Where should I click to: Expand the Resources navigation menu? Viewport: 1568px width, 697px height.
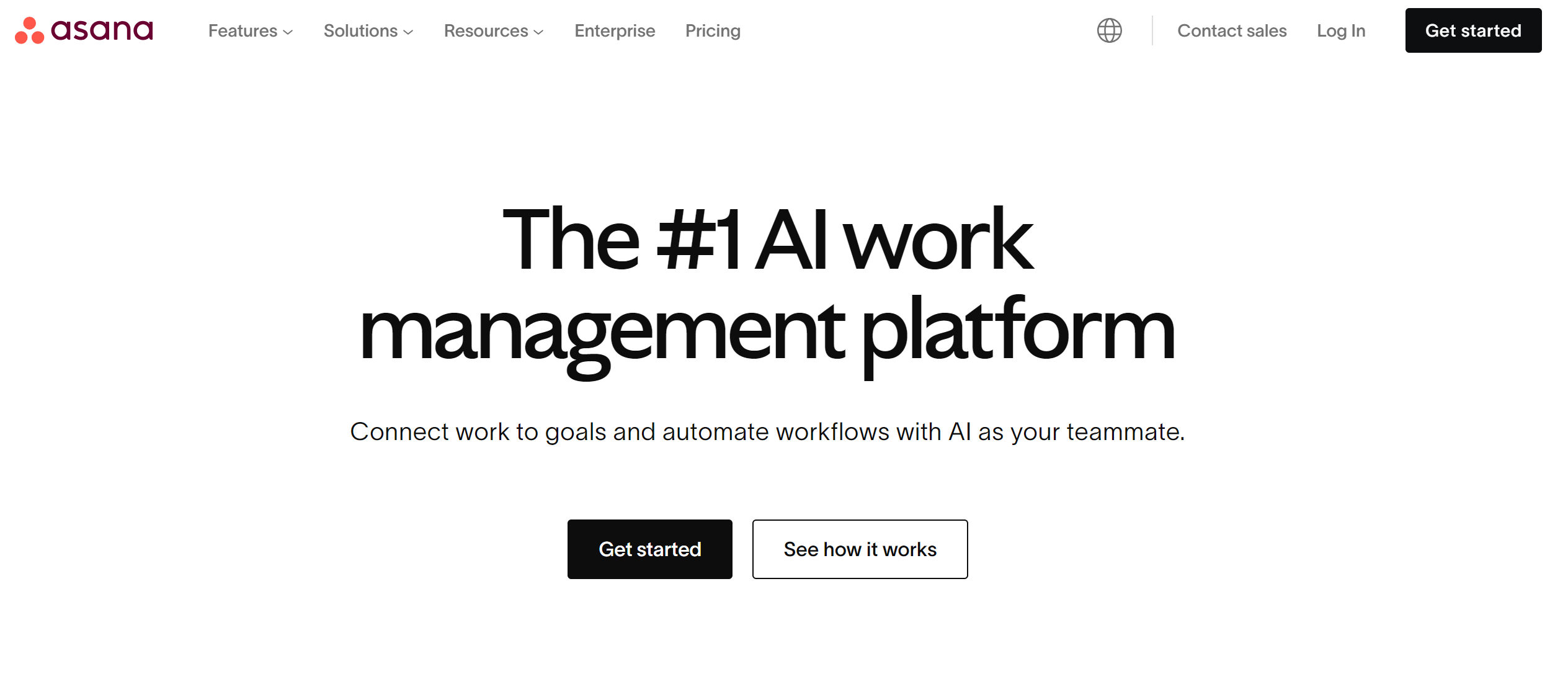point(494,31)
